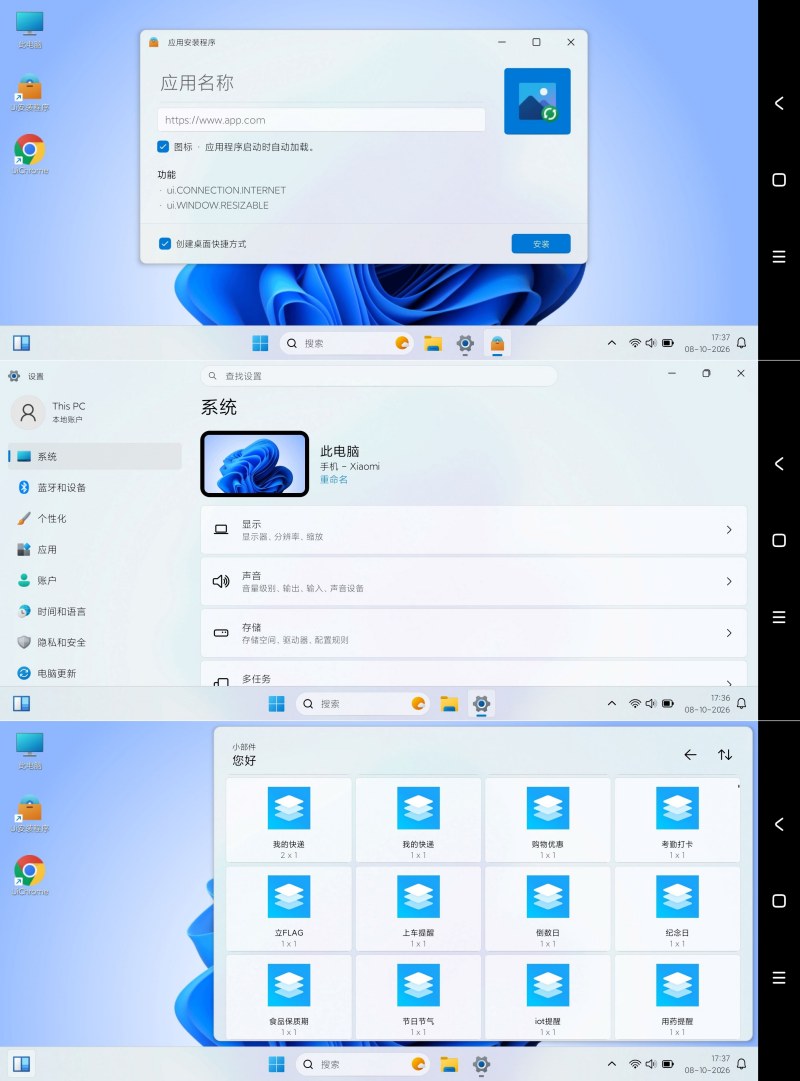Click the sort arrows icon in widgets panel

725,755
